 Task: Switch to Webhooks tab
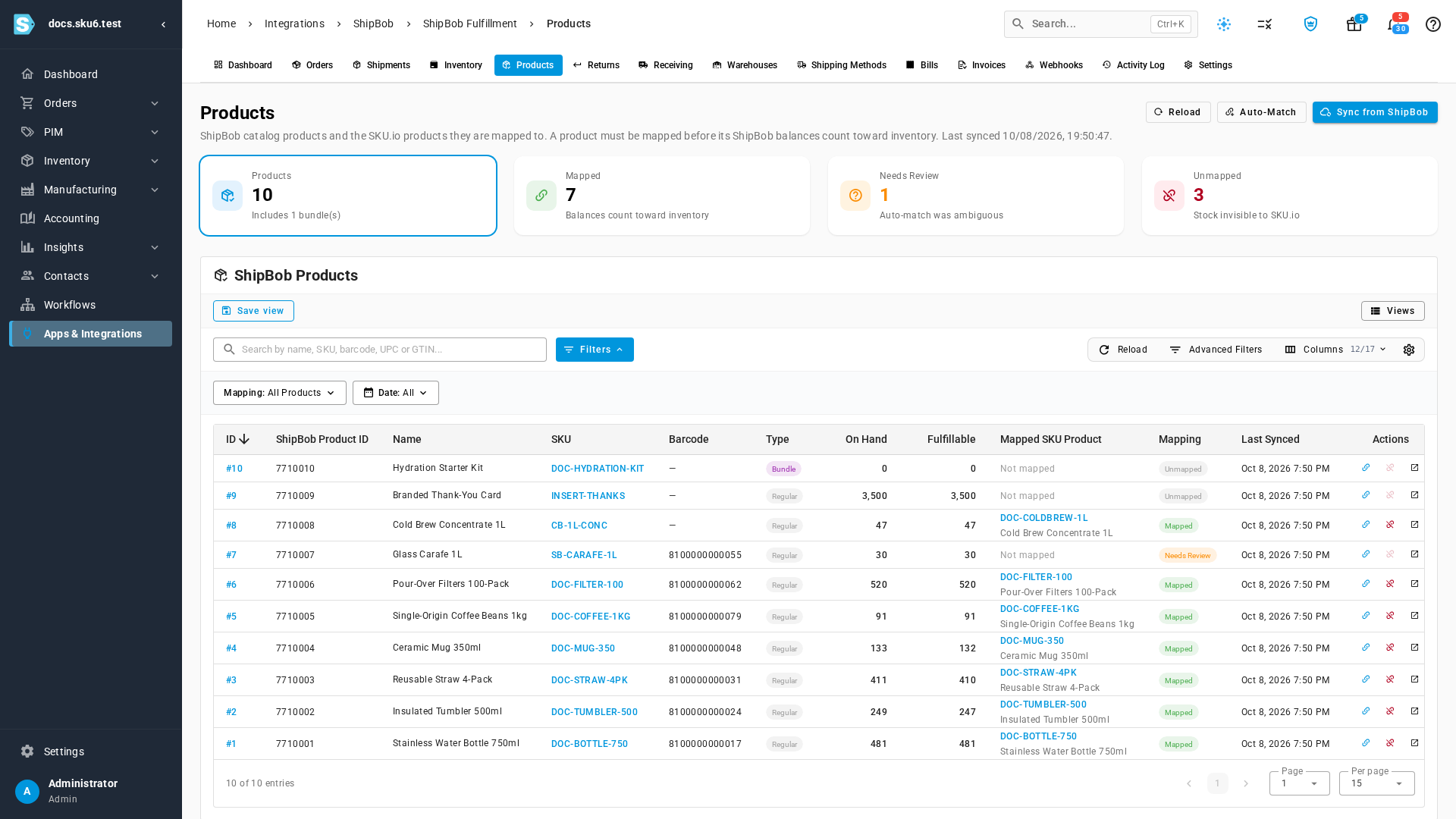pyautogui.click(x=1054, y=65)
